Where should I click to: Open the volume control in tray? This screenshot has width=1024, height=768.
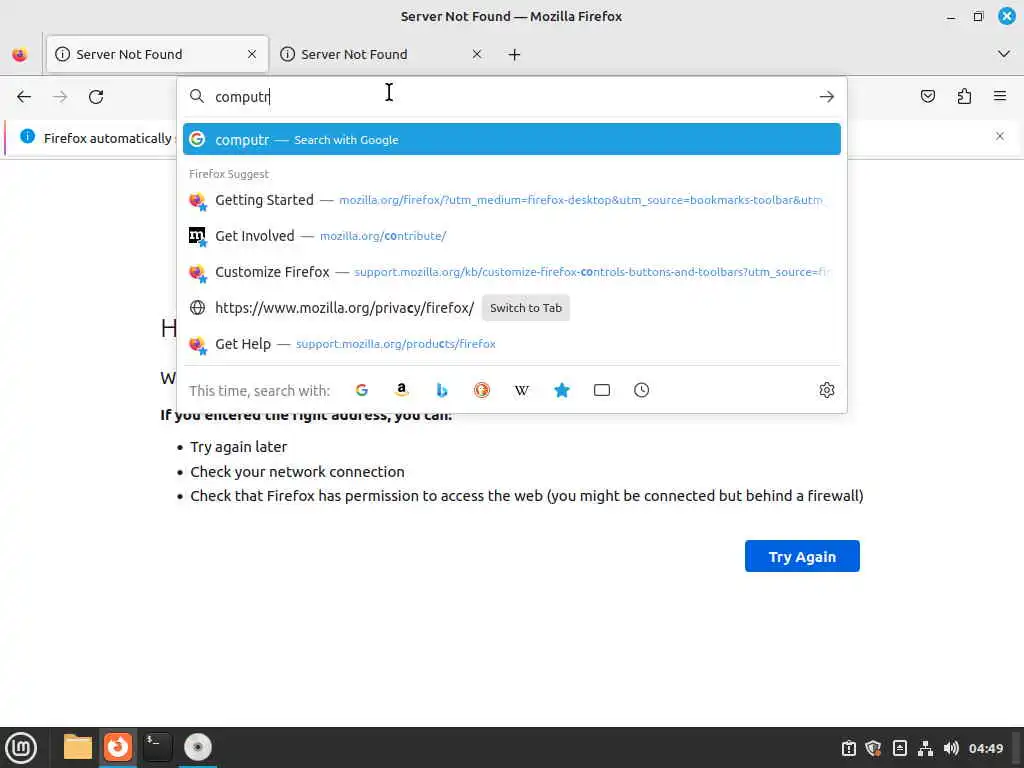click(x=951, y=748)
